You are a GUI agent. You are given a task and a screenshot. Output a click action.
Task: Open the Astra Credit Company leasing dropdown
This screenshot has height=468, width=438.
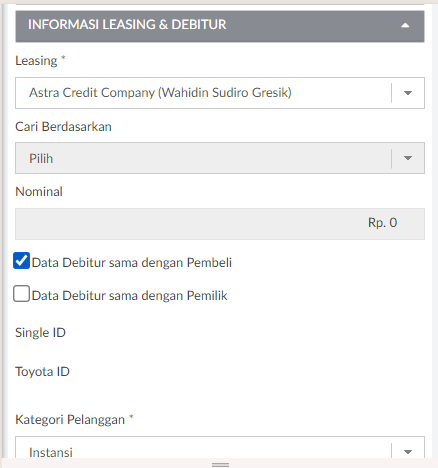(x=220, y=93)
